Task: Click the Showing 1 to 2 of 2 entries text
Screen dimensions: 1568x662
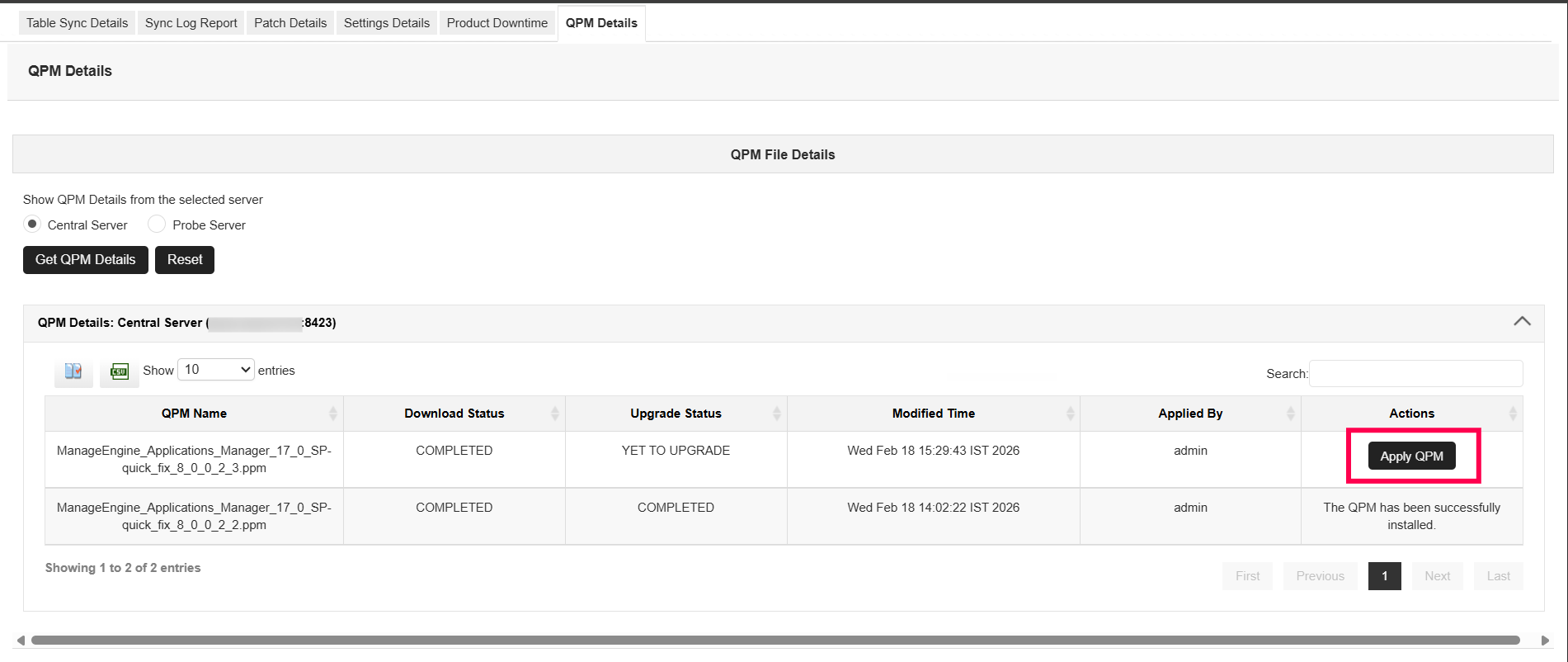Action: pyautogui.click(x=123, y=568)
